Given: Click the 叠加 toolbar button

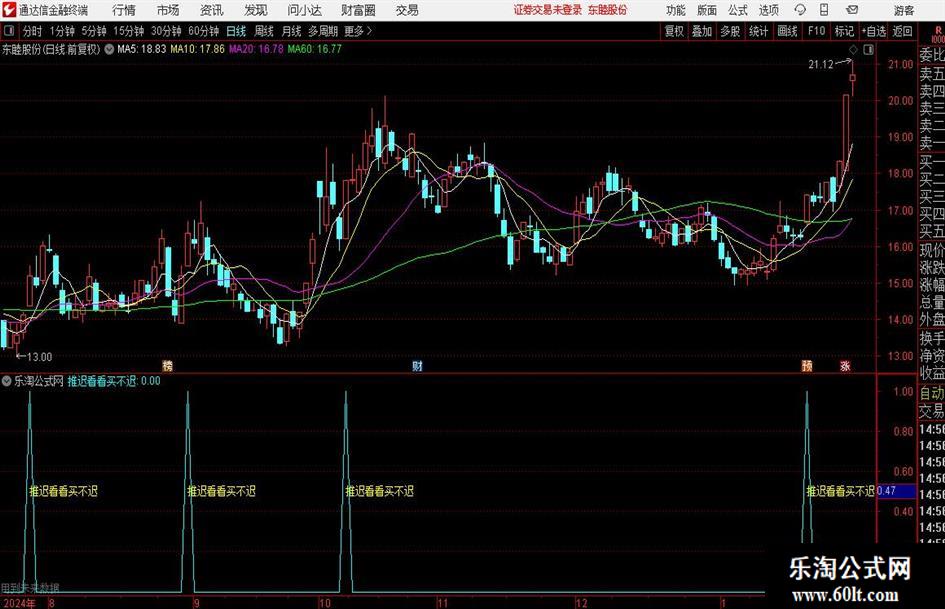Looking at the screenshot, I should tap(702, 31).
